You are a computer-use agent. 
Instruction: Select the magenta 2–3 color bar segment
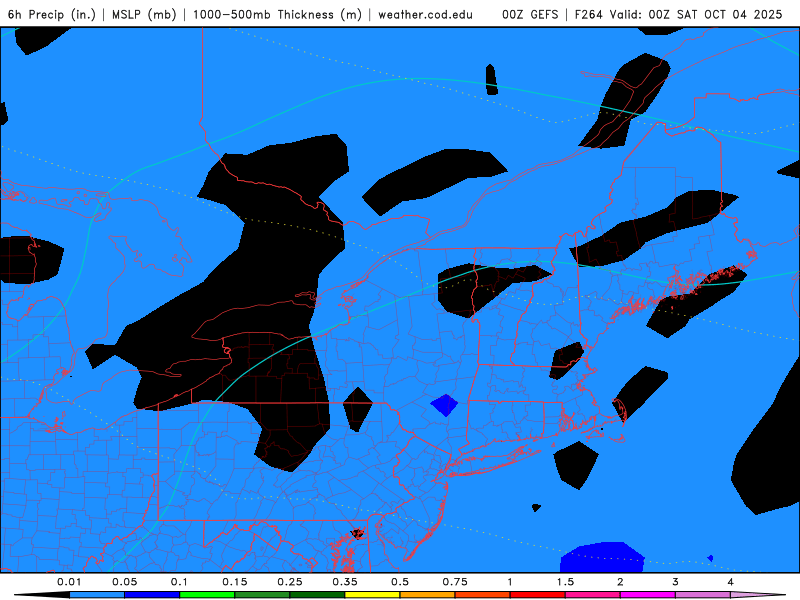(648, 595)
